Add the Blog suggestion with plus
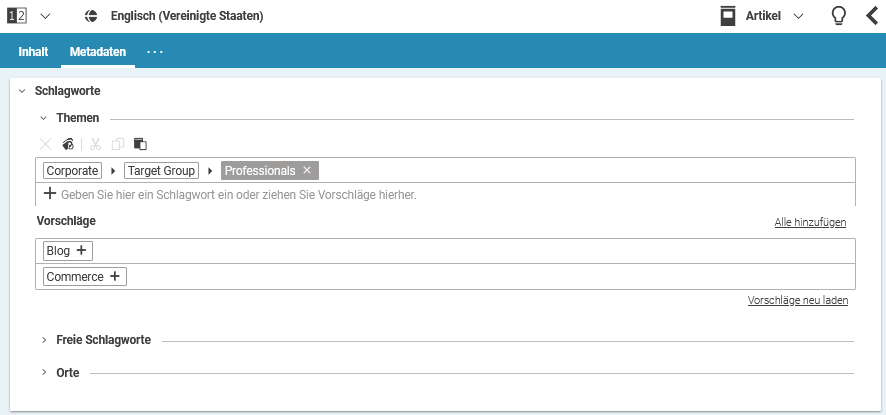886x415 pixels. [x=82, y=251]
